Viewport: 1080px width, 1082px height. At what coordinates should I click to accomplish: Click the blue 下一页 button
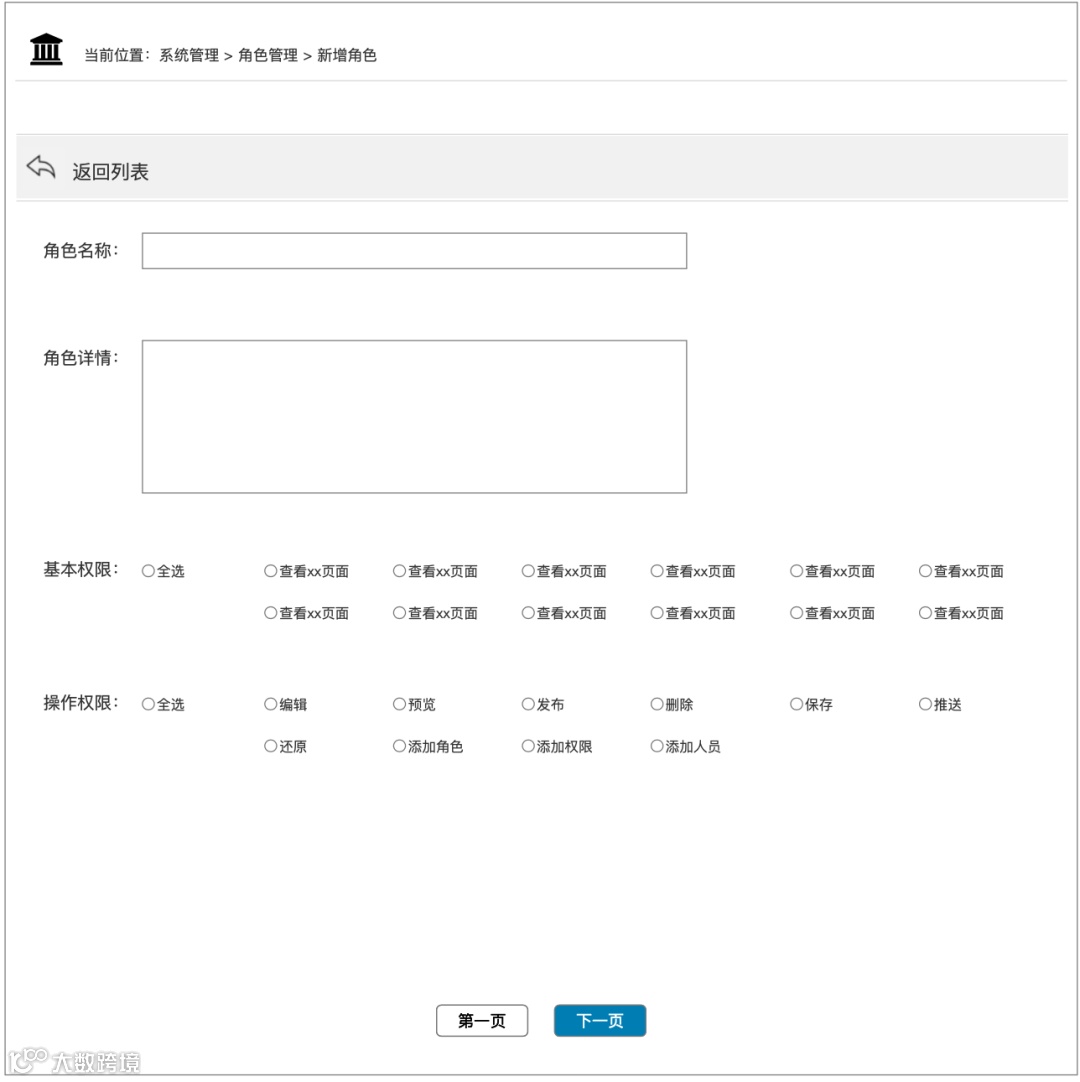tap(600, 1020)
